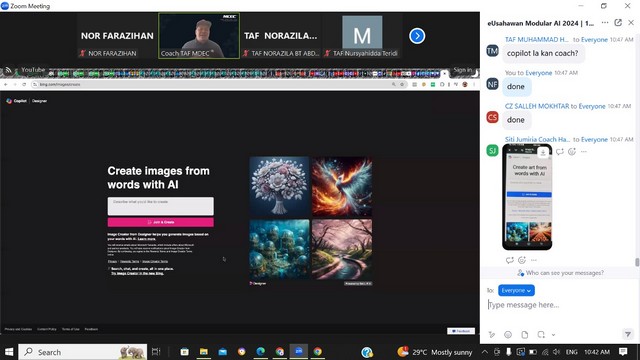Download the shared phone screenshot image
This screenshot has width=640, height=360.
tap(543, 153)
